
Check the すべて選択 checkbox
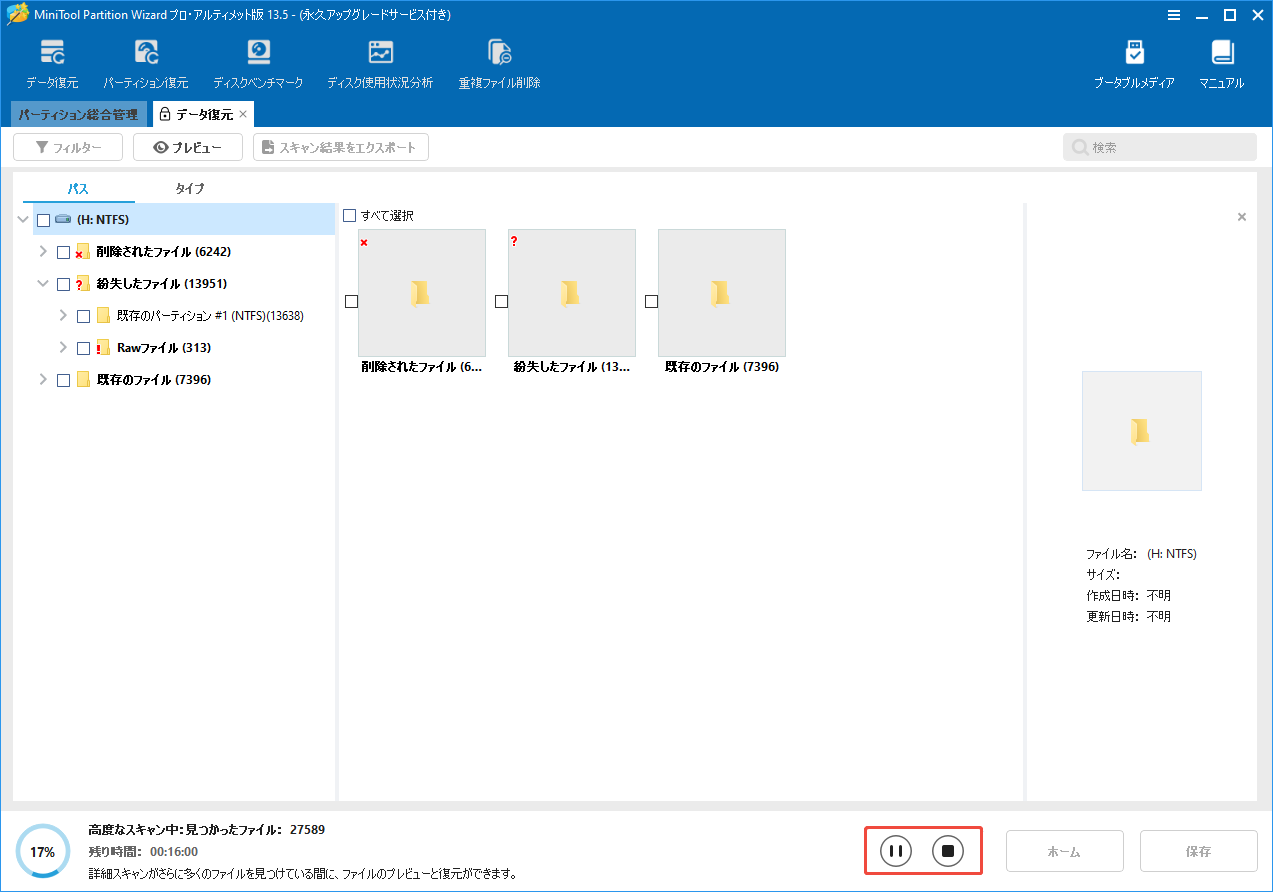click(349, 215)
